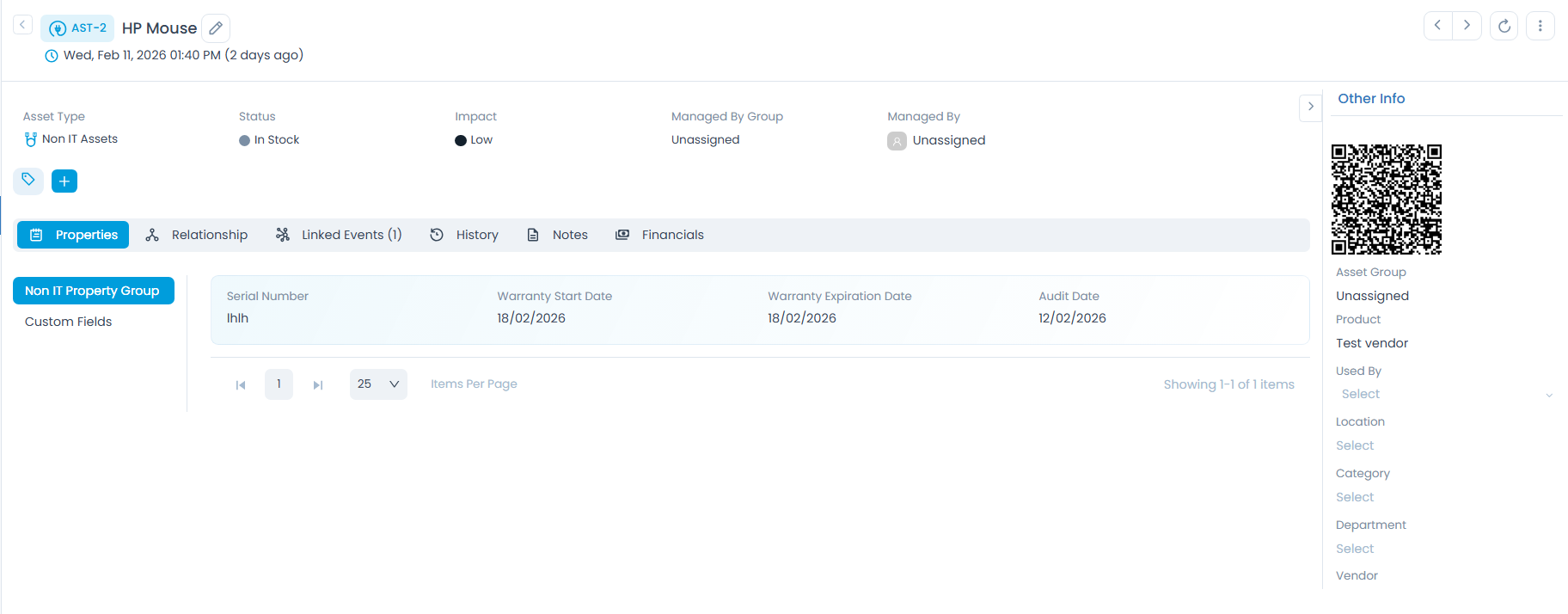Click the back arrow beside AST-2
1568x614 pixels.
click(22, 25)
